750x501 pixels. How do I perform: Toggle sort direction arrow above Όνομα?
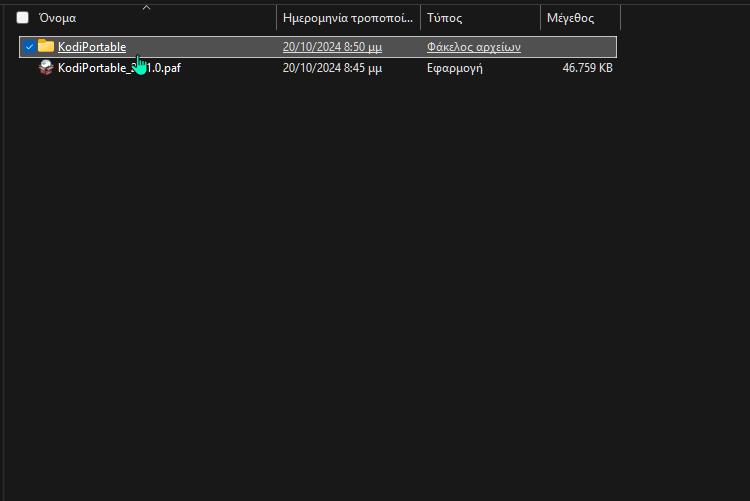tap(146, 8)
